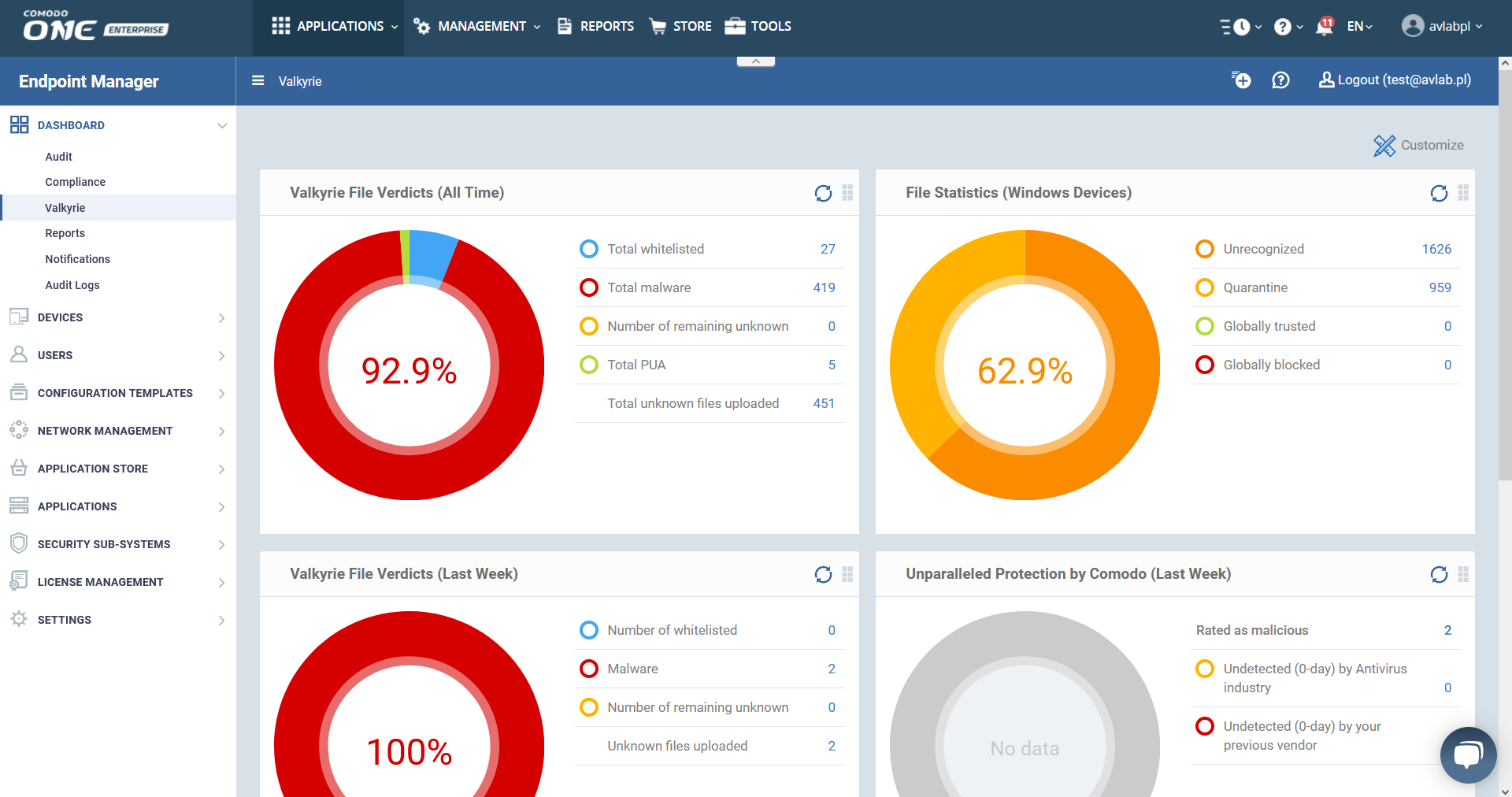Click the Comodo ONE Enterprise logo
Image resolution: width=1512 pixels, height=797 pixels.
pyautogui.click(x=95, y=26)
